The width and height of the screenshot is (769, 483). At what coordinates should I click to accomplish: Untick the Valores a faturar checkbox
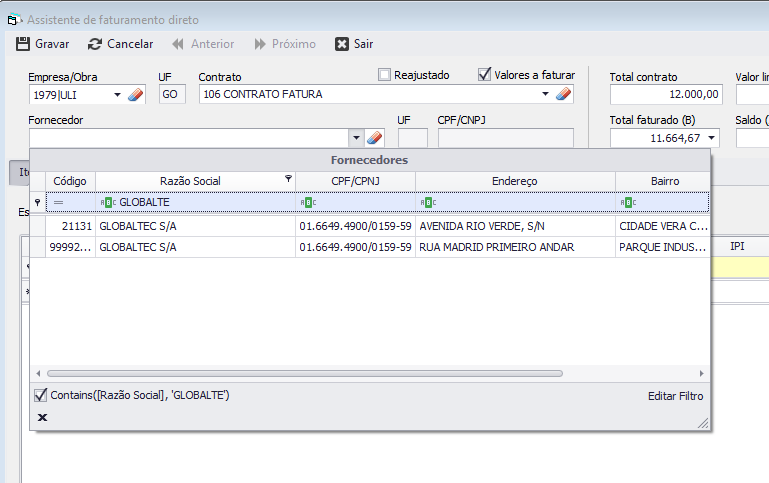485,75
